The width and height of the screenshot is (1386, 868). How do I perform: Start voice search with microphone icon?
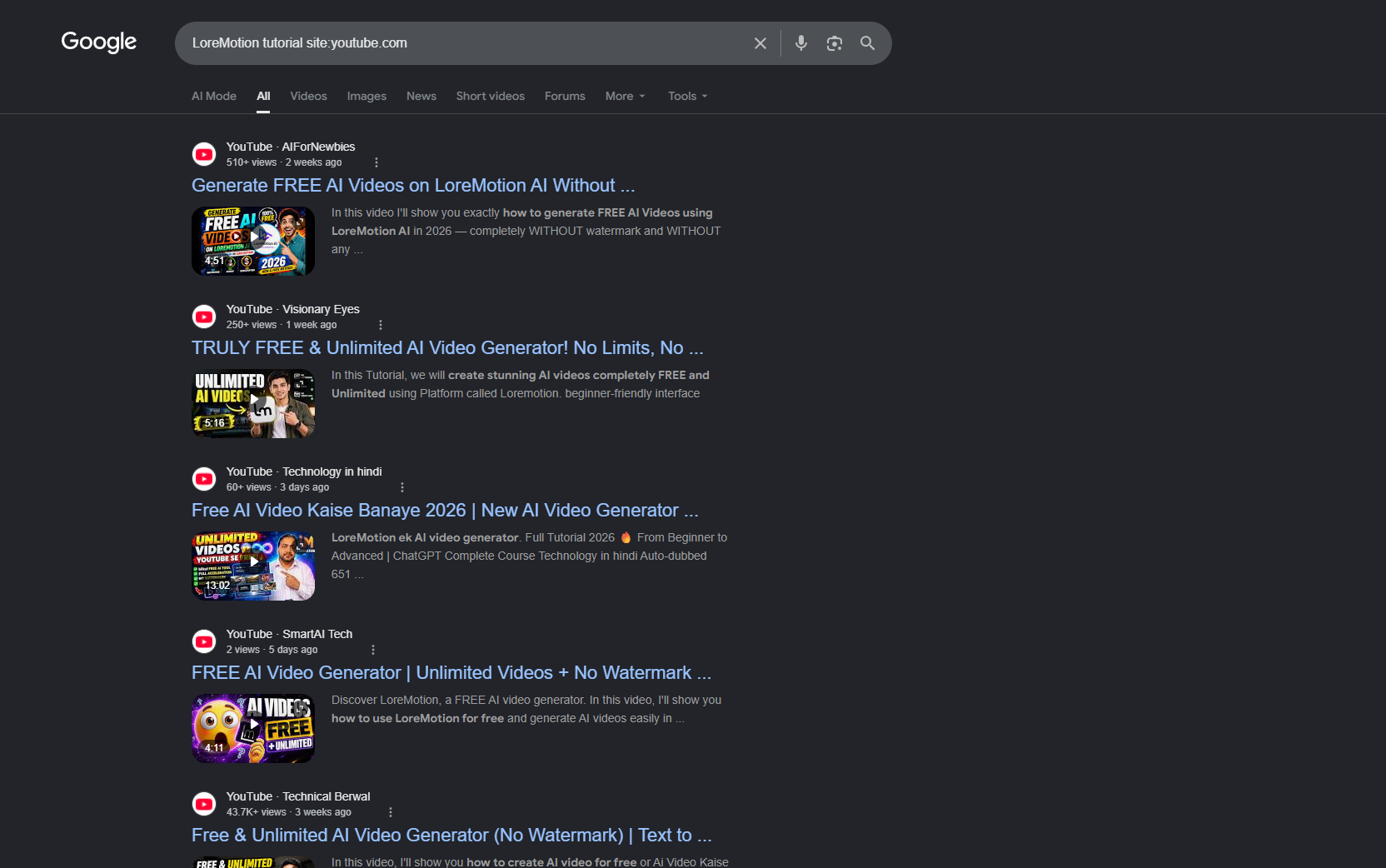[x=801, y=43]
